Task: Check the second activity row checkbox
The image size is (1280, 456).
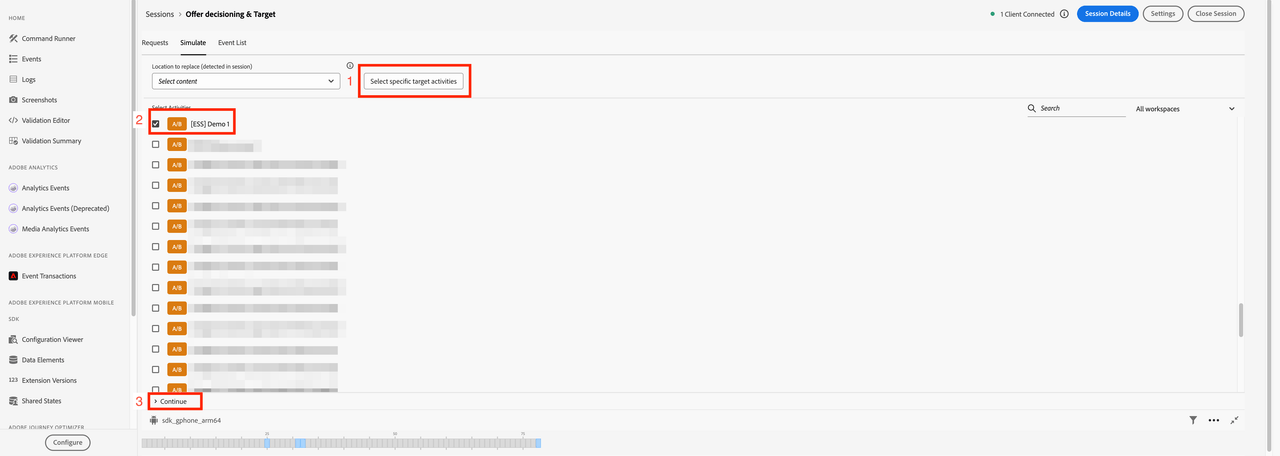Action: coord(155,145)
